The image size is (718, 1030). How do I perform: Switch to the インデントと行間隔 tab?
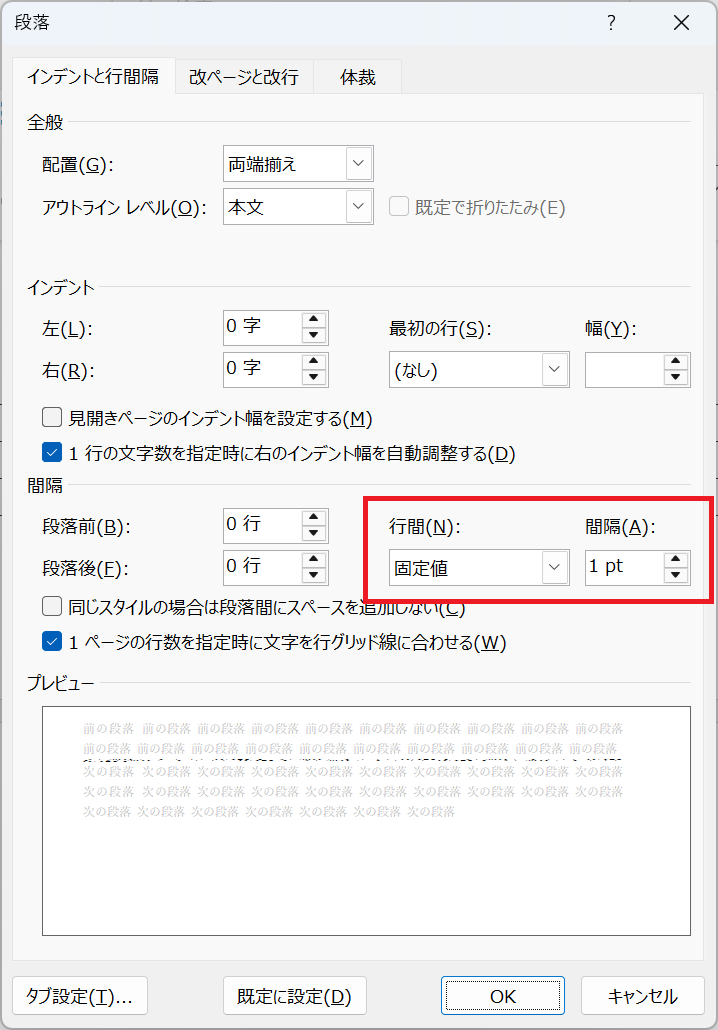(x=93, y=77)
